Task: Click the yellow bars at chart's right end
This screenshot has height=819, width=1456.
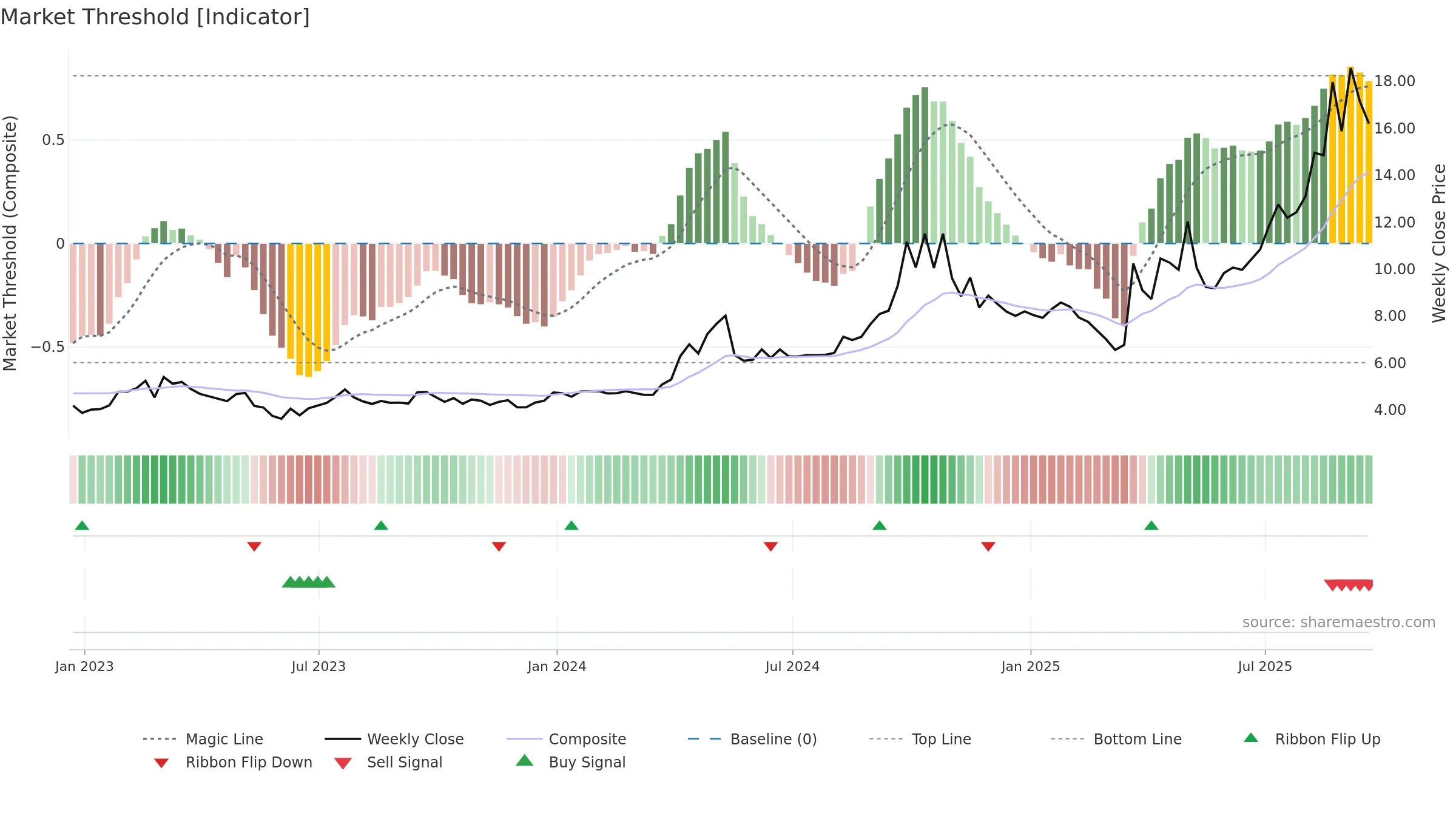Action: click(x=1350, y=155)
